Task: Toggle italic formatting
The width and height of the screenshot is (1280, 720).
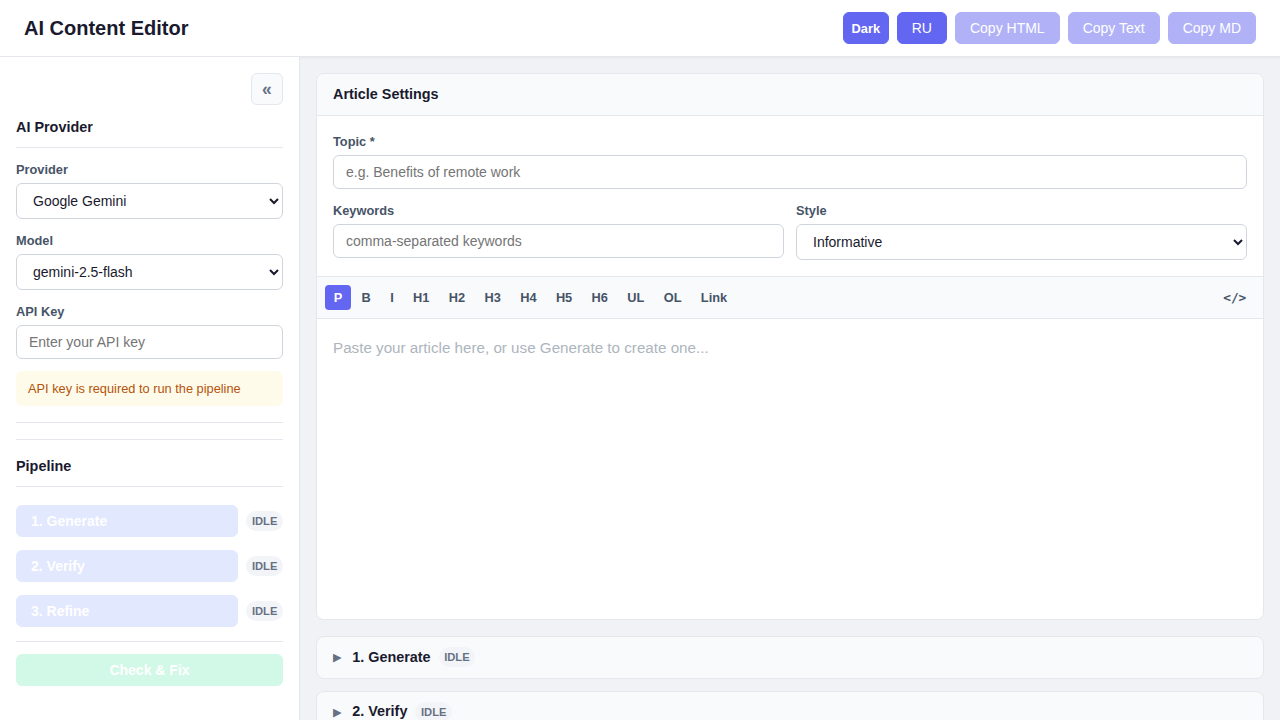Action: tap(391, 297)
